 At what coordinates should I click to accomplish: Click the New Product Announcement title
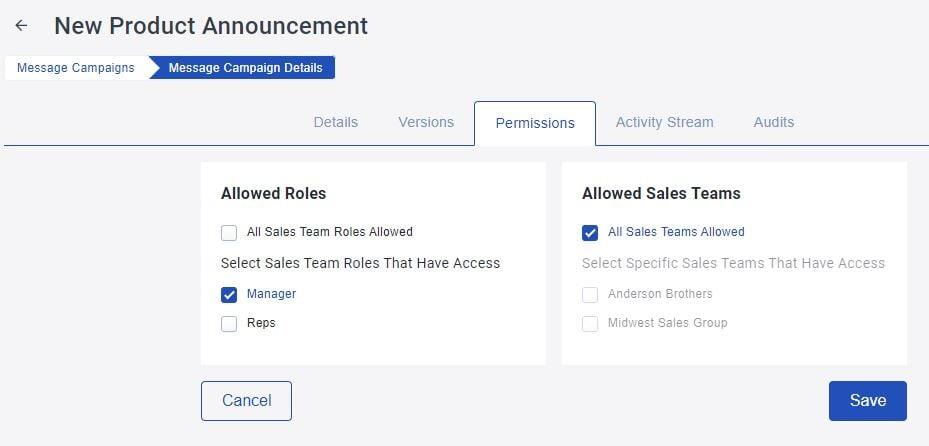[x=211, y=26]
